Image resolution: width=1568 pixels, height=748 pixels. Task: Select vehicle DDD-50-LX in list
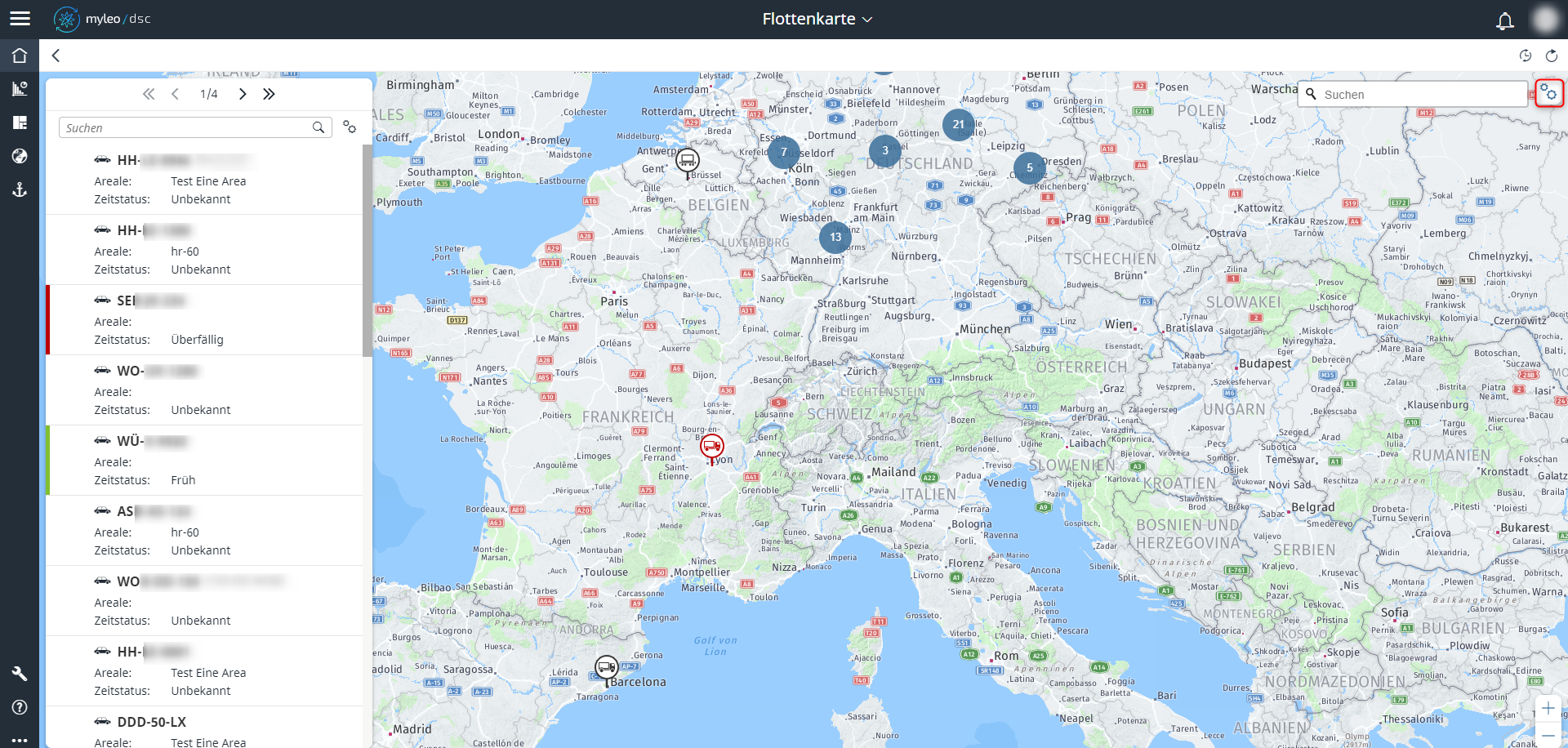click(204, 727)
